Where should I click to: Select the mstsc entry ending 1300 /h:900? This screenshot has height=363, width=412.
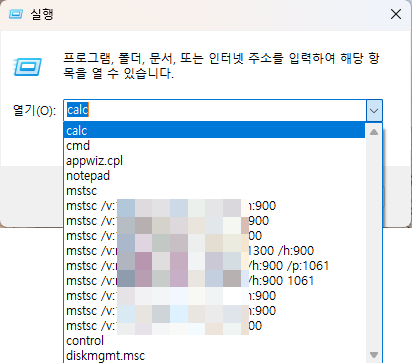214,251
